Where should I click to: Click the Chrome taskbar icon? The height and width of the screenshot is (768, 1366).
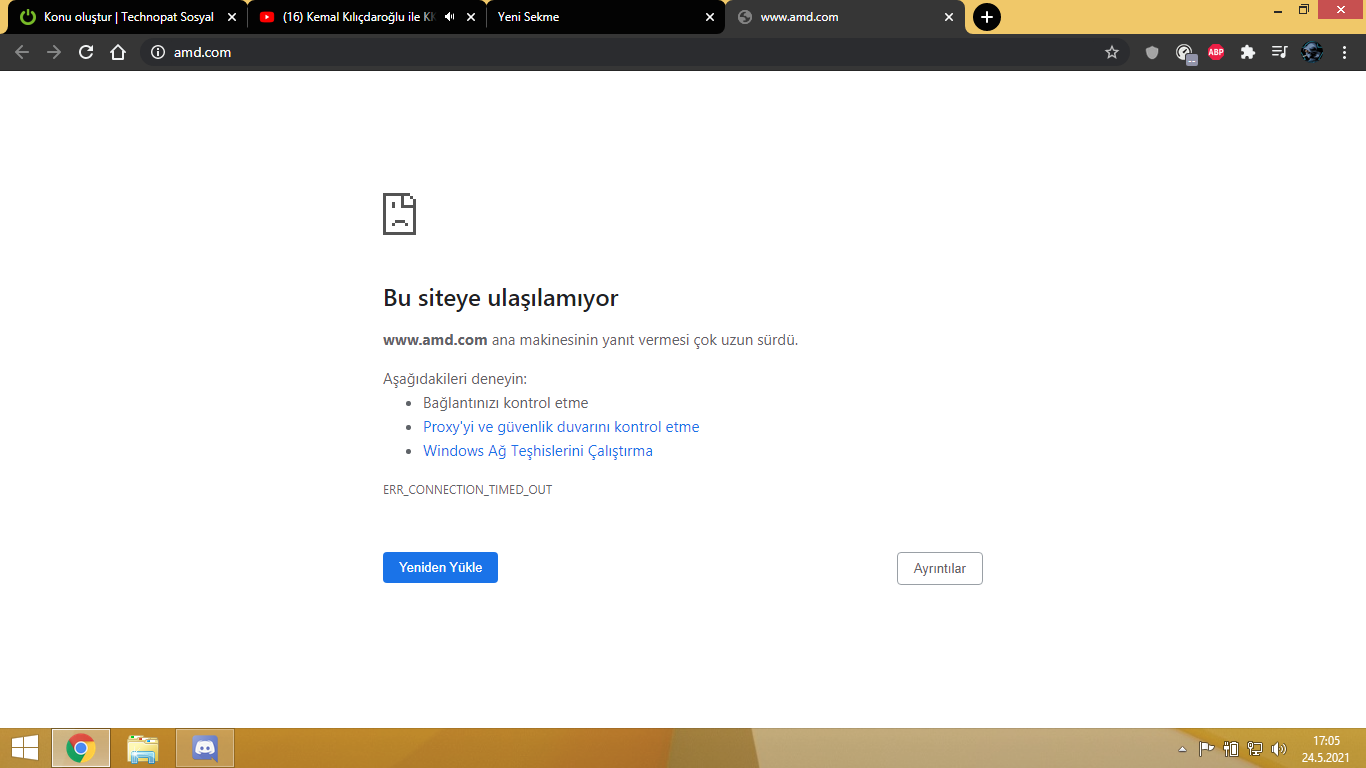pyautogui.click(x=81, y=748)
